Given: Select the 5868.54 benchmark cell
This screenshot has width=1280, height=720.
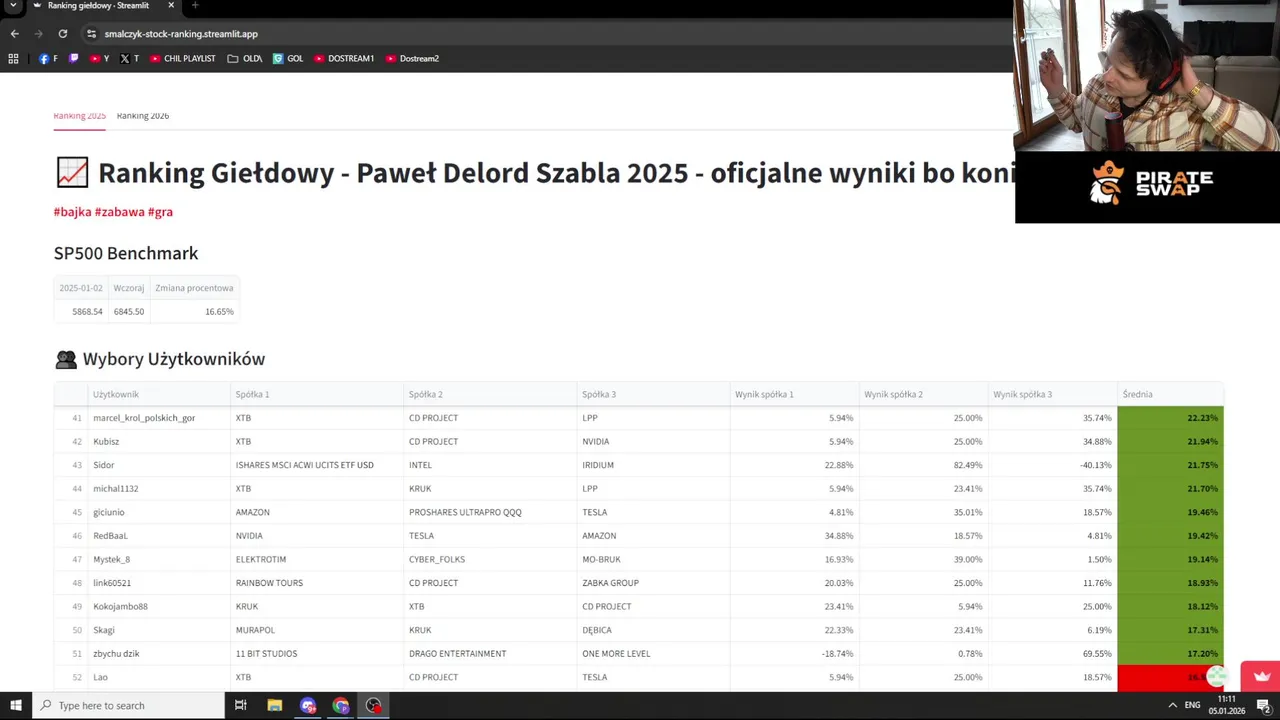Looking at the screenshot, I should click(81, 312).
